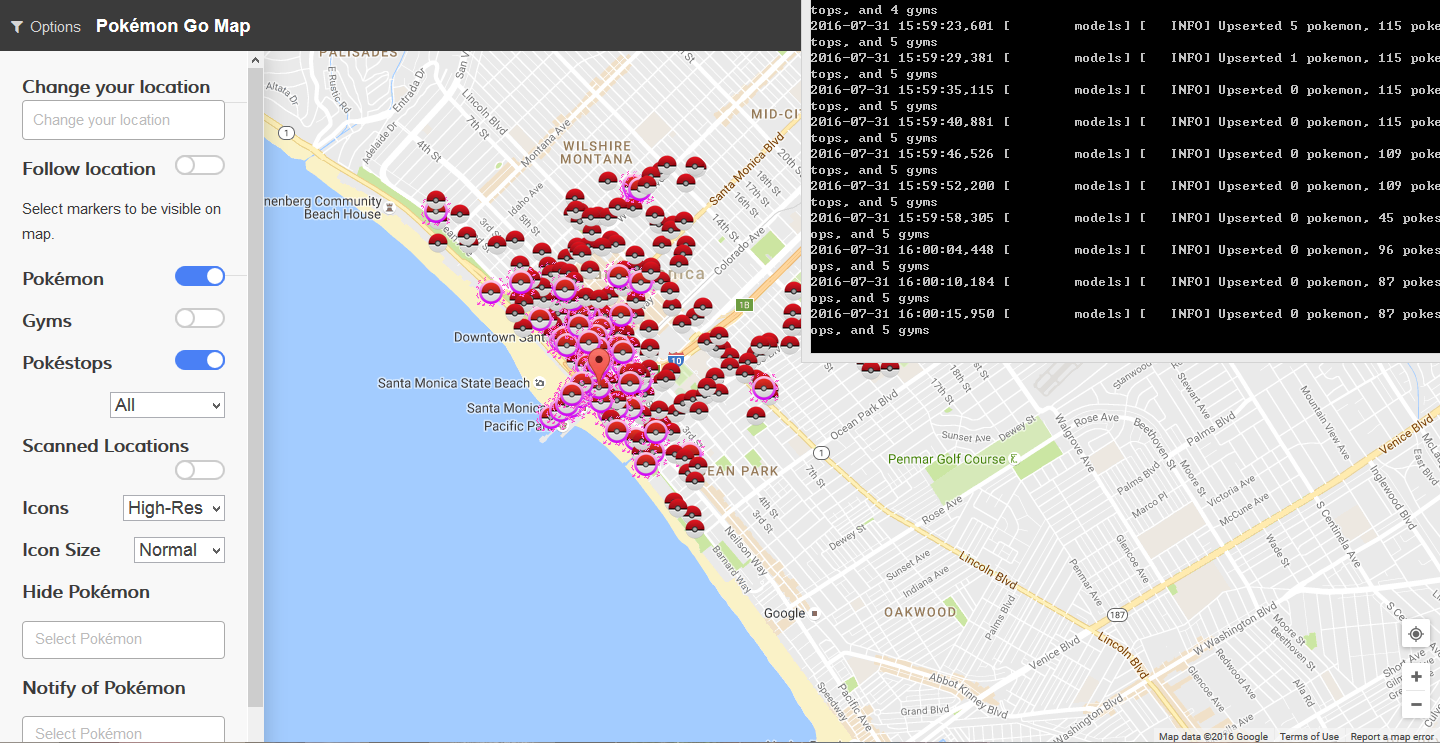Click the Change your location input field
Viewport: 1440px width, 743px height.
(123, 120)
